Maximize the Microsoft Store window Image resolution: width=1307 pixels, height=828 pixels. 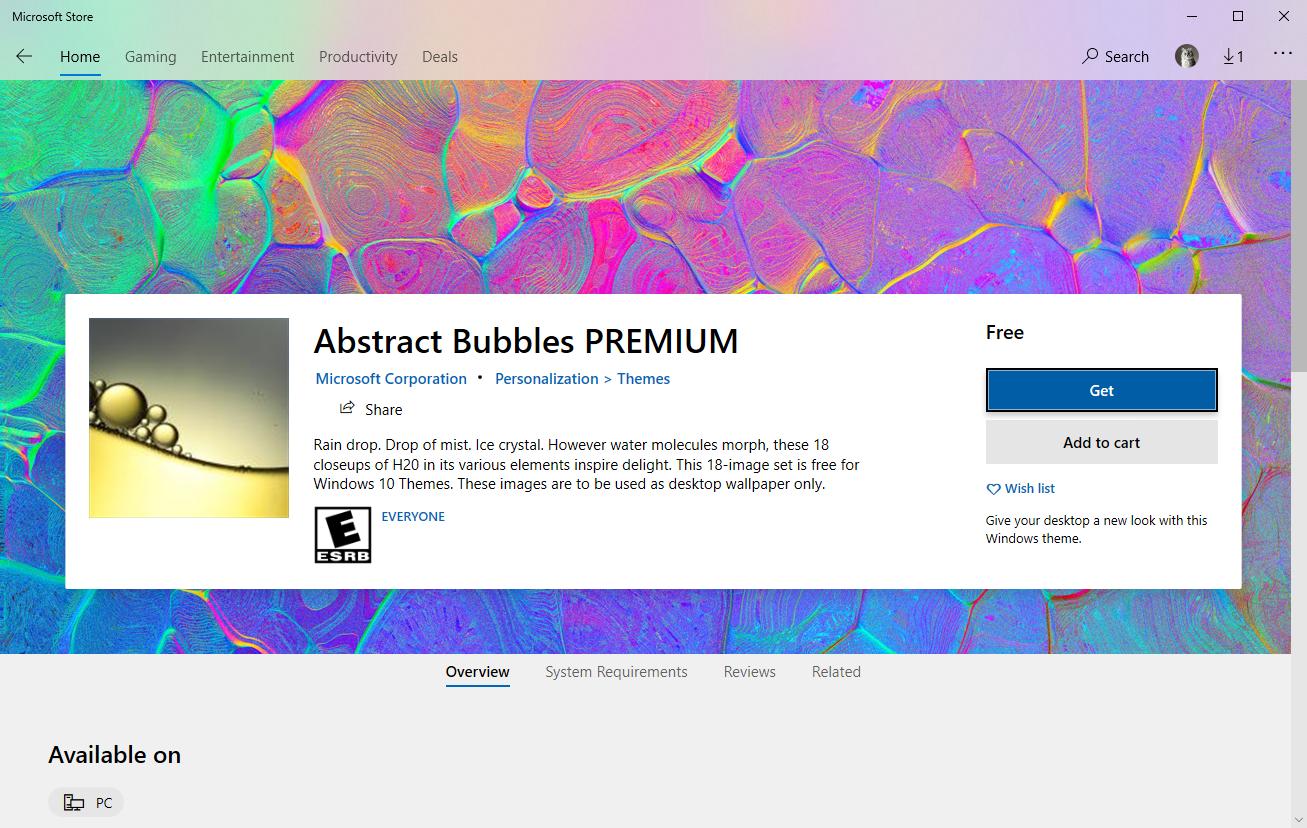pos(1238,16)
